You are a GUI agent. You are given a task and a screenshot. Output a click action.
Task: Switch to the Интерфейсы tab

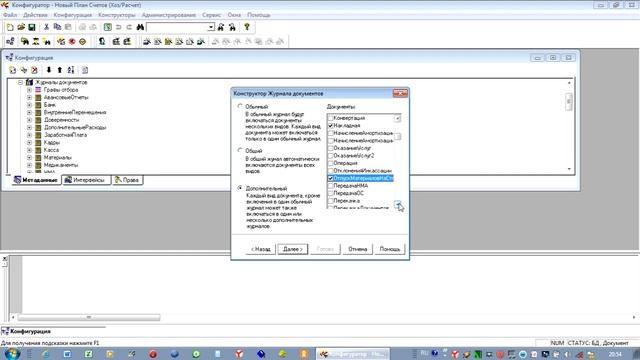(86, 180)
